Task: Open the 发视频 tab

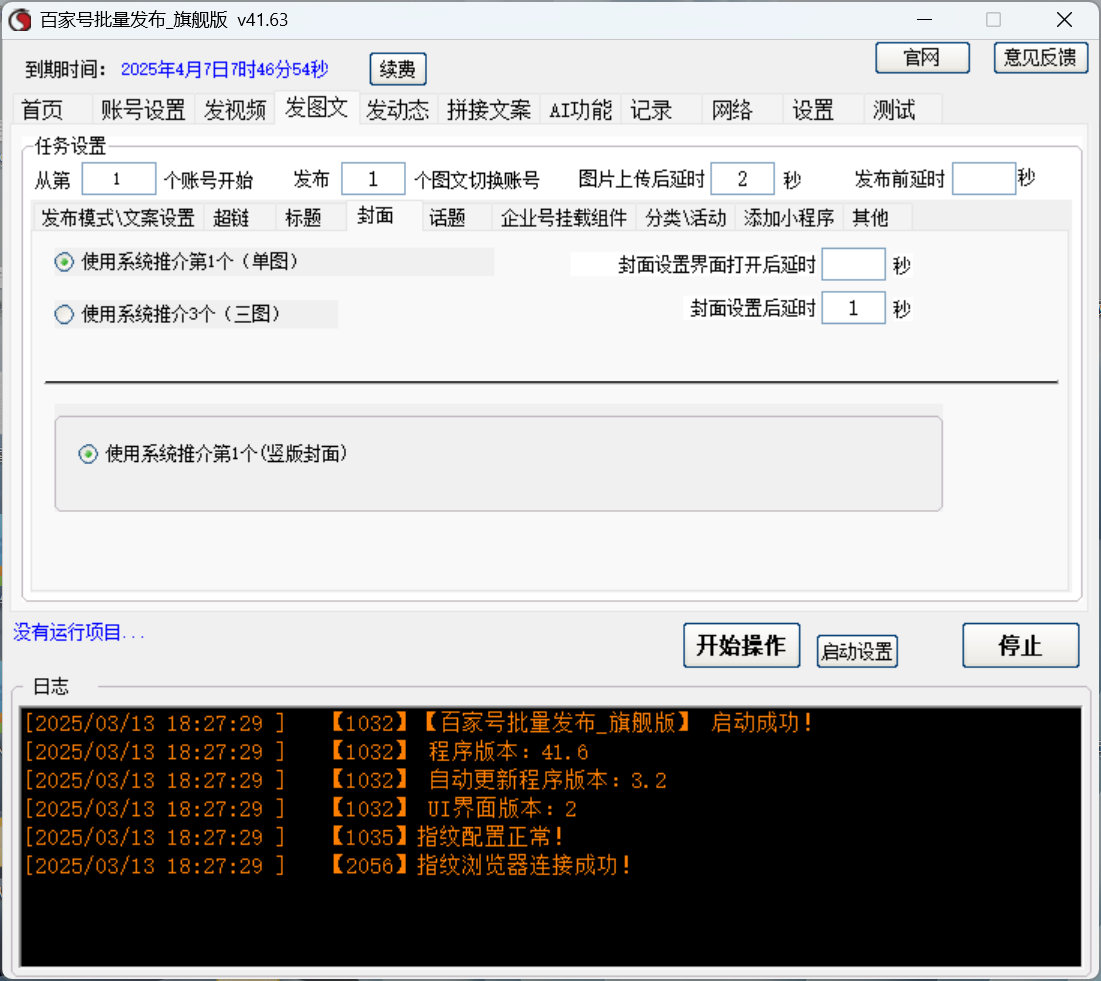Action: [x=235, y=110]
